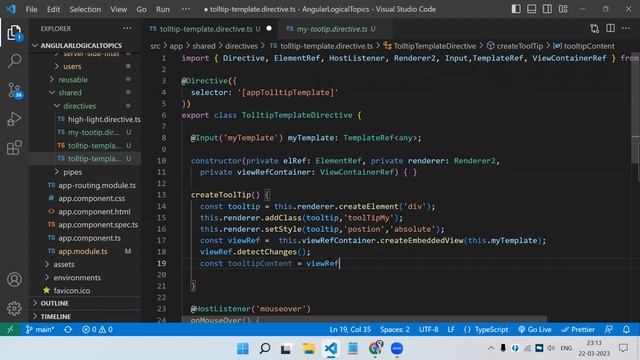Open problems errors and warnings count
This screenshot has height=360, width=640.
click(x=97, y=329)
